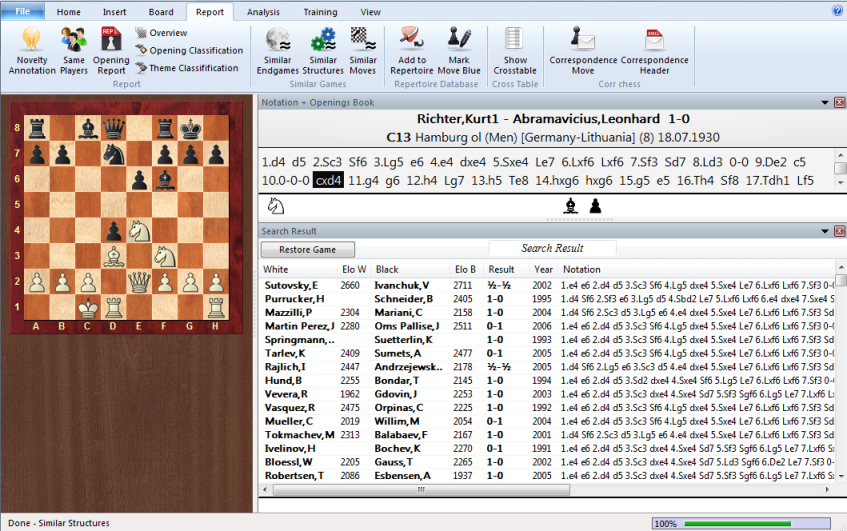This screenshot has height=531, width=847.
Task: Select white bishop on d3
Action: (113, 256)
